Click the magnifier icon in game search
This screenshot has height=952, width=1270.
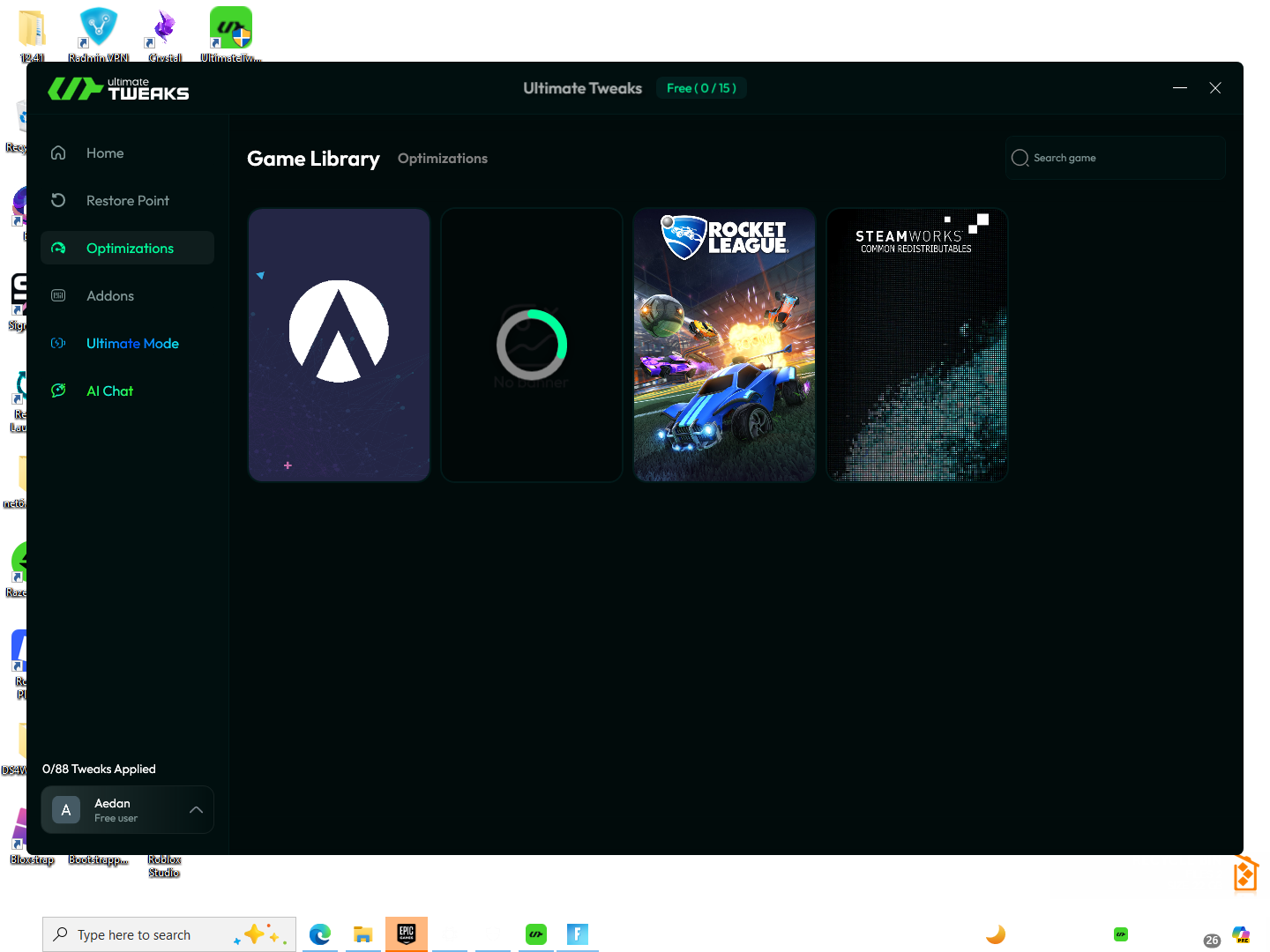pyautogui.click(x=1020, y=158)
